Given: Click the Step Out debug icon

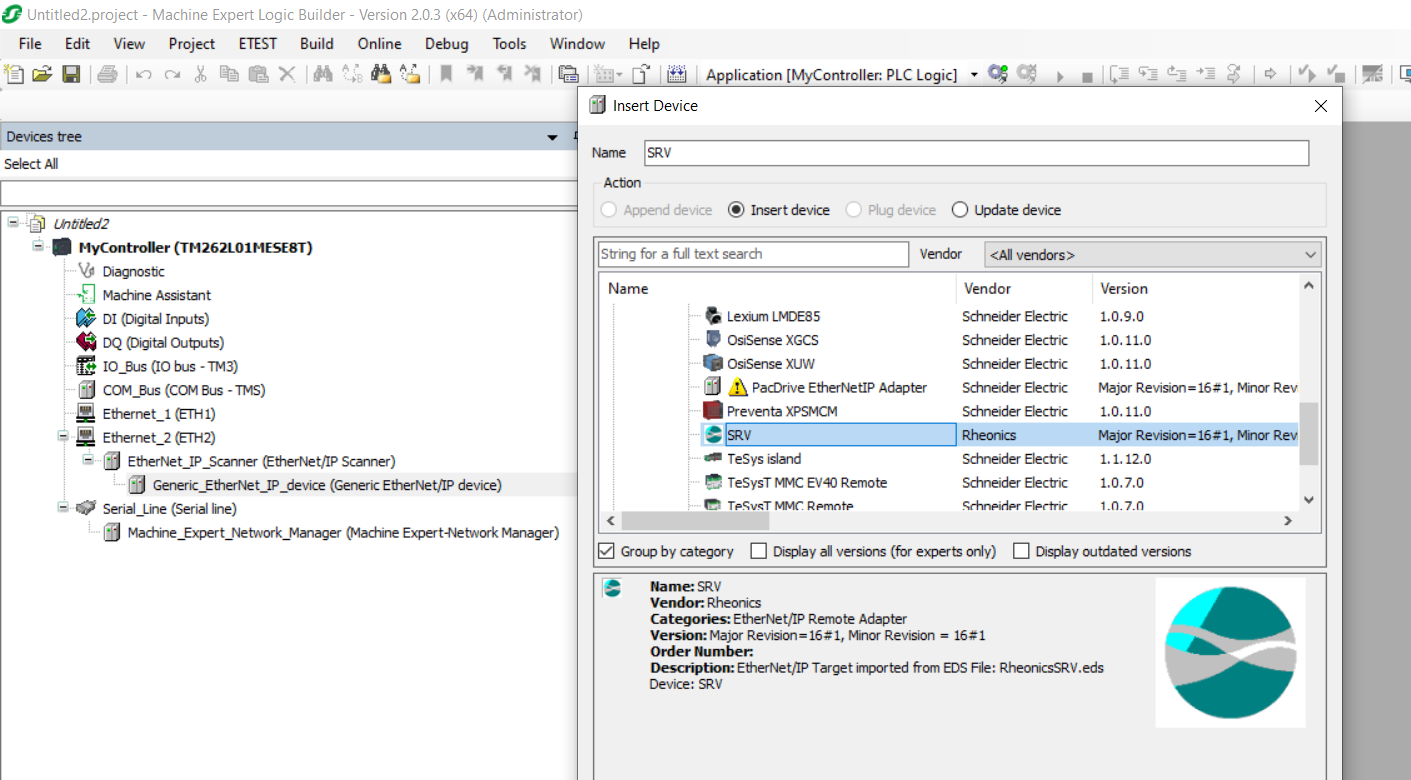Looking at the screenshot, I should [x=1177, y=75].
